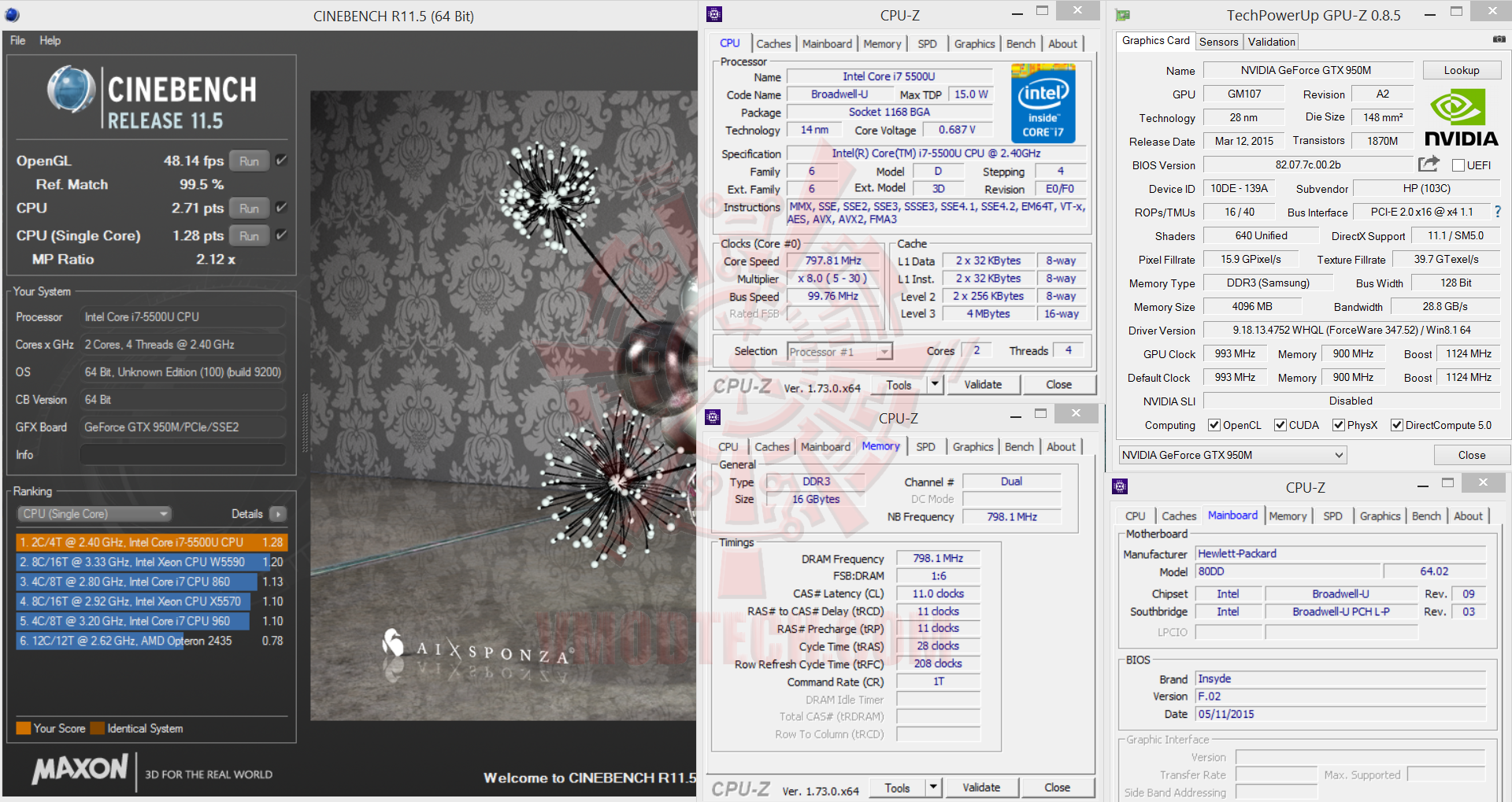1512x802 pixels.
Task: Click Validate in the CPU-Z window showing the CPU tab
Action: 983,384
